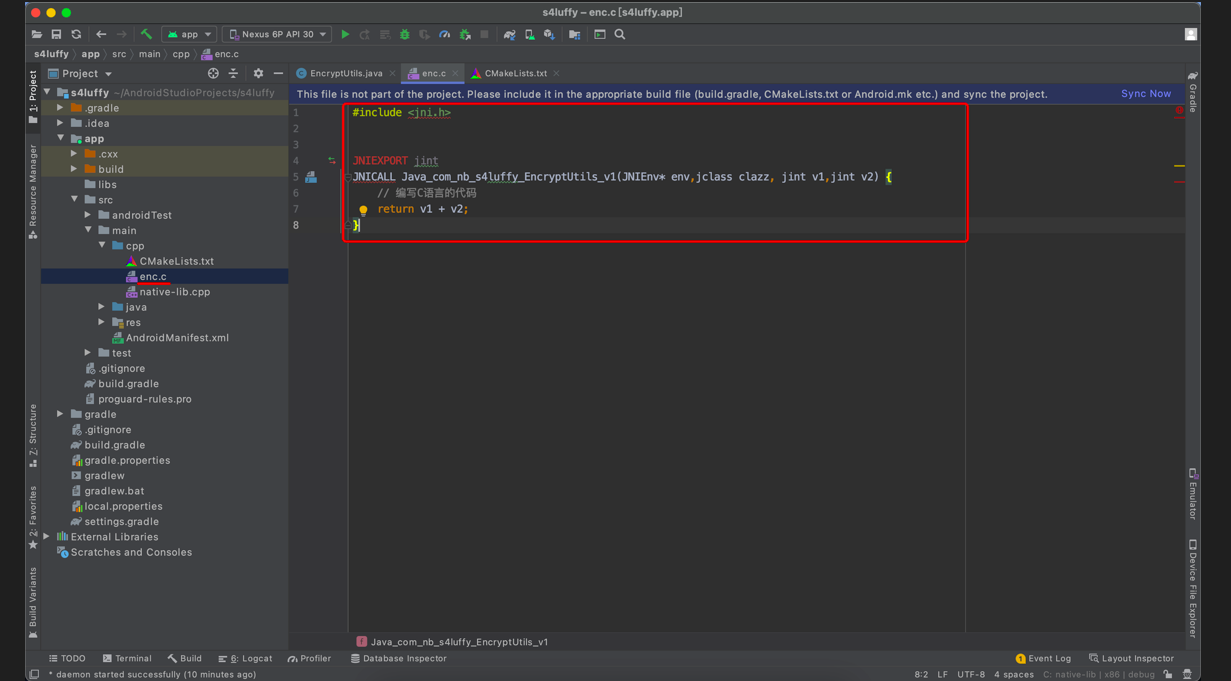Open the Emulator side panel
The height and width of the screenshot is (681, 1231).
pyautogui.click(x=1192, y=493)
